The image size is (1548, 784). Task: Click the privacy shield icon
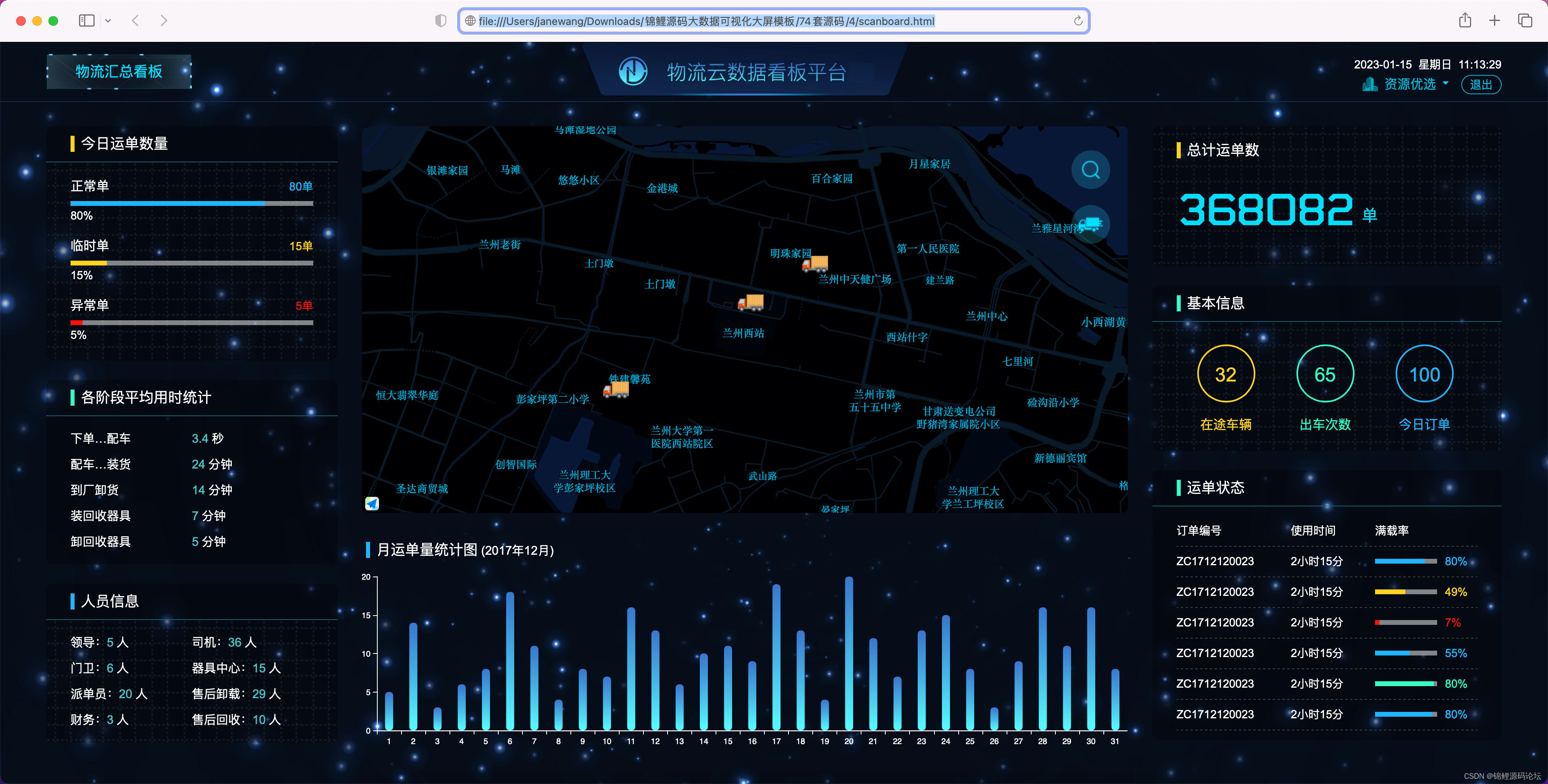[441, 21]
